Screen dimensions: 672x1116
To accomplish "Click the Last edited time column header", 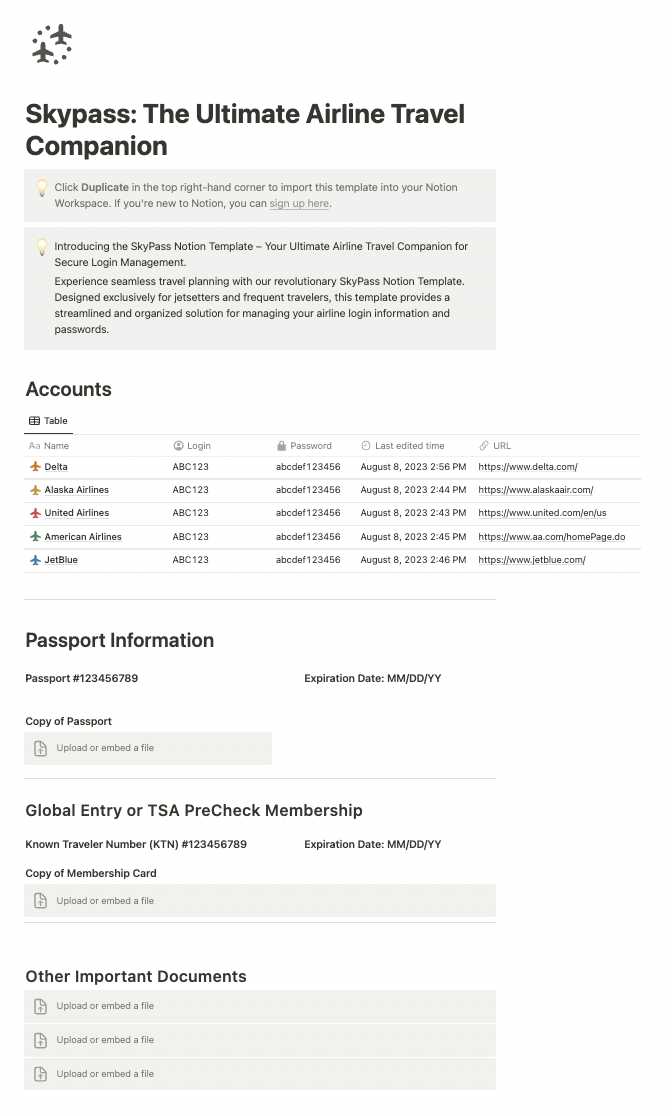I will (409, 446).
